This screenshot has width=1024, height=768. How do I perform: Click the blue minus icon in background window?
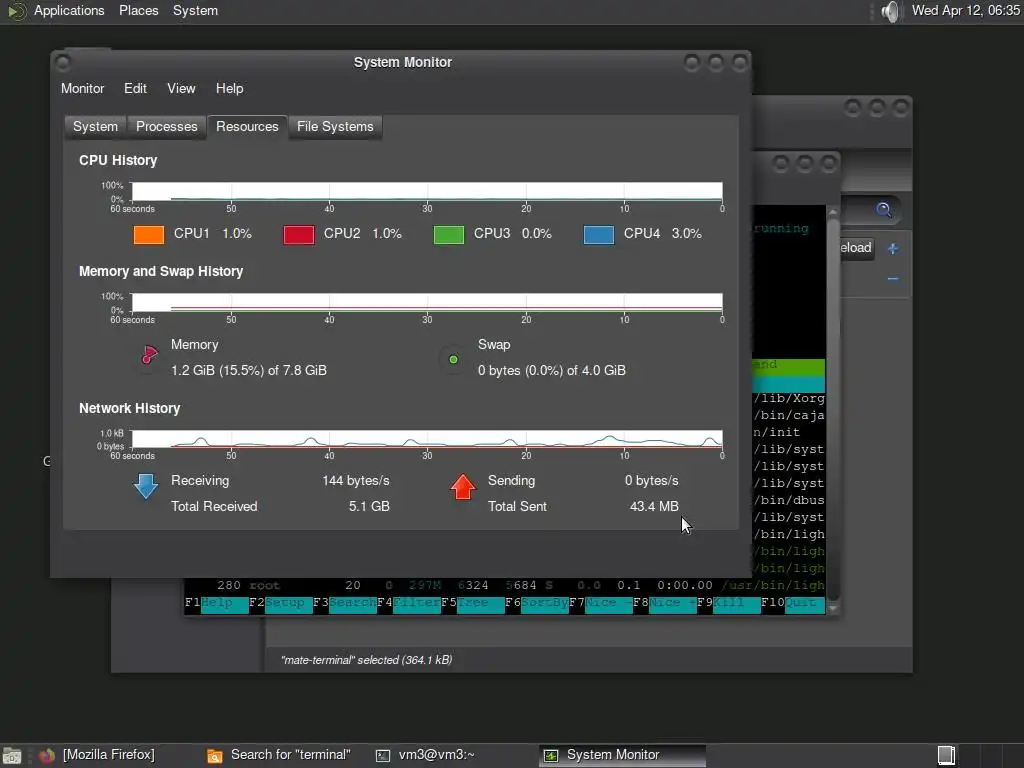click(893, 279)
